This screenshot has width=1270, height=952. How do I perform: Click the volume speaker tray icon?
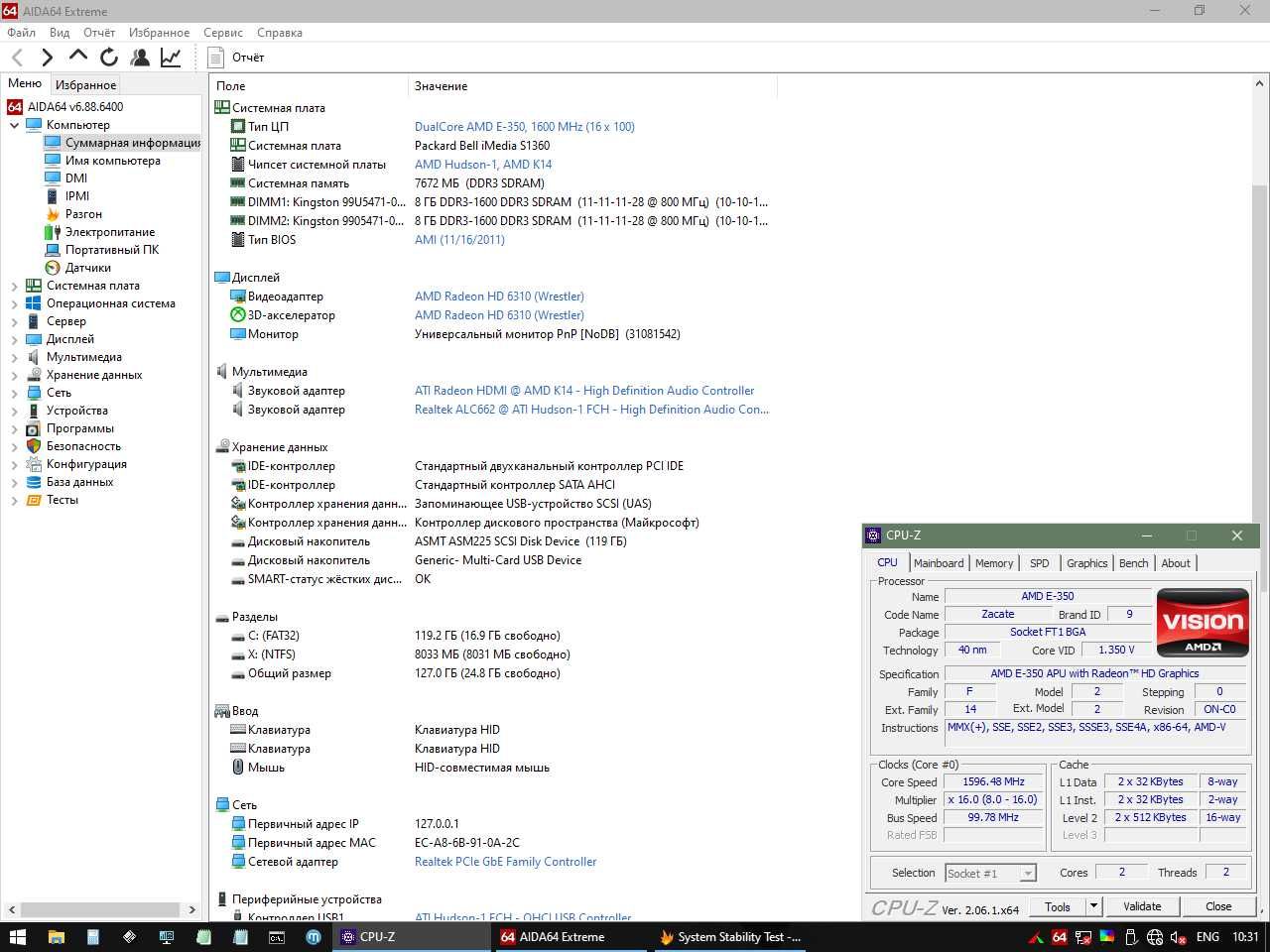pos(1178,936)
